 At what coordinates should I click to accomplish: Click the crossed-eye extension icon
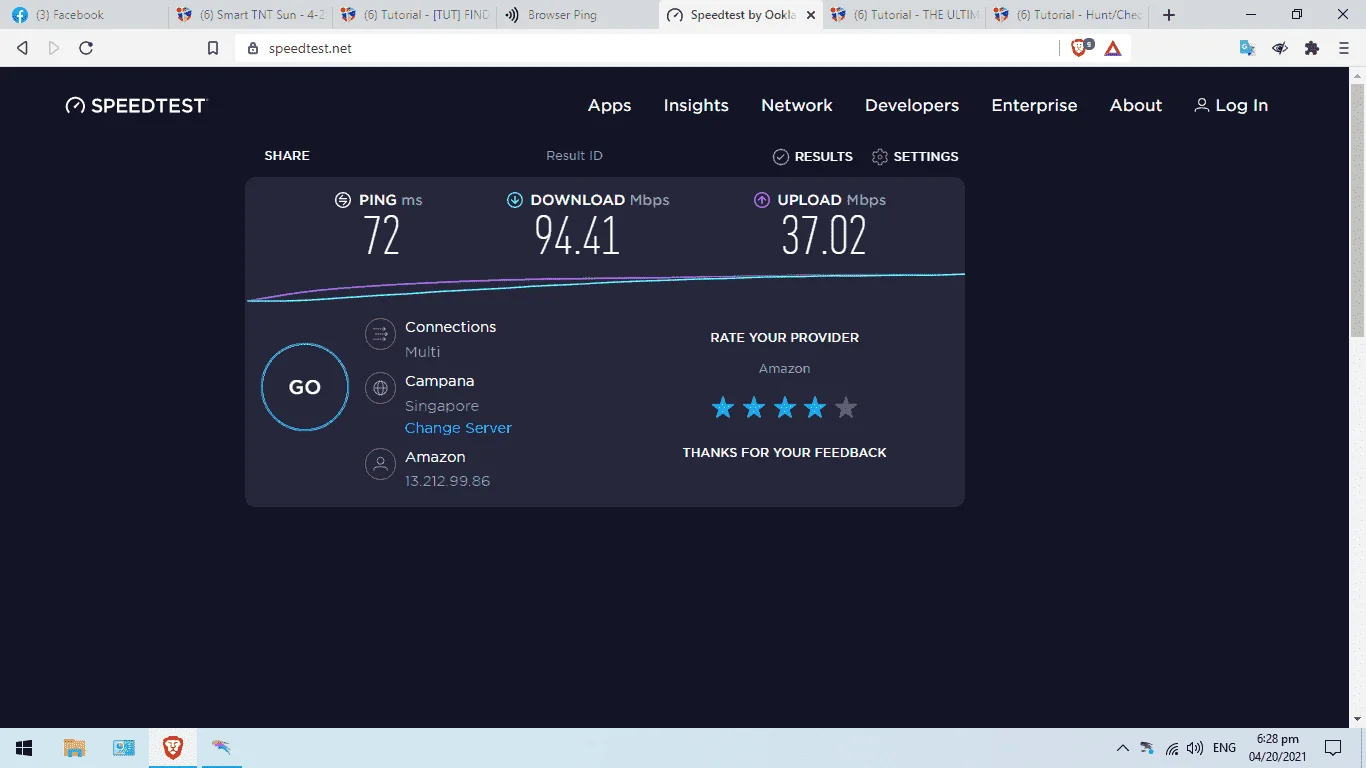click(1279, 48)
